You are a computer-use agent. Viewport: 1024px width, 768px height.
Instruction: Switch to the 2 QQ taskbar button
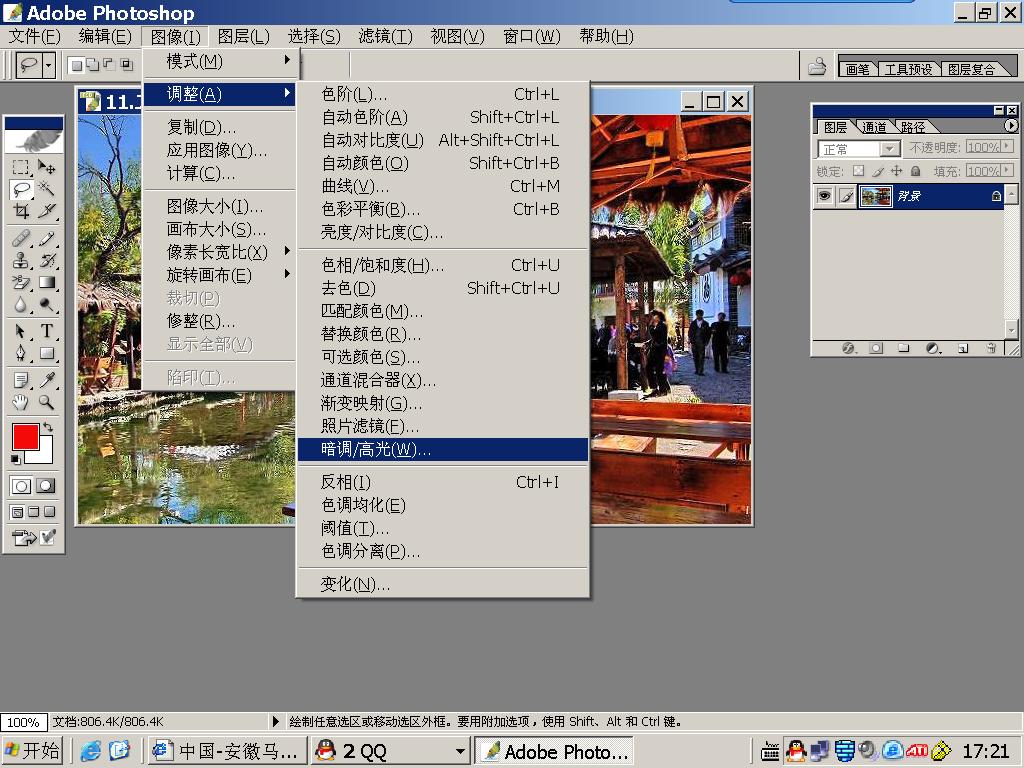[x=390, y=751]
